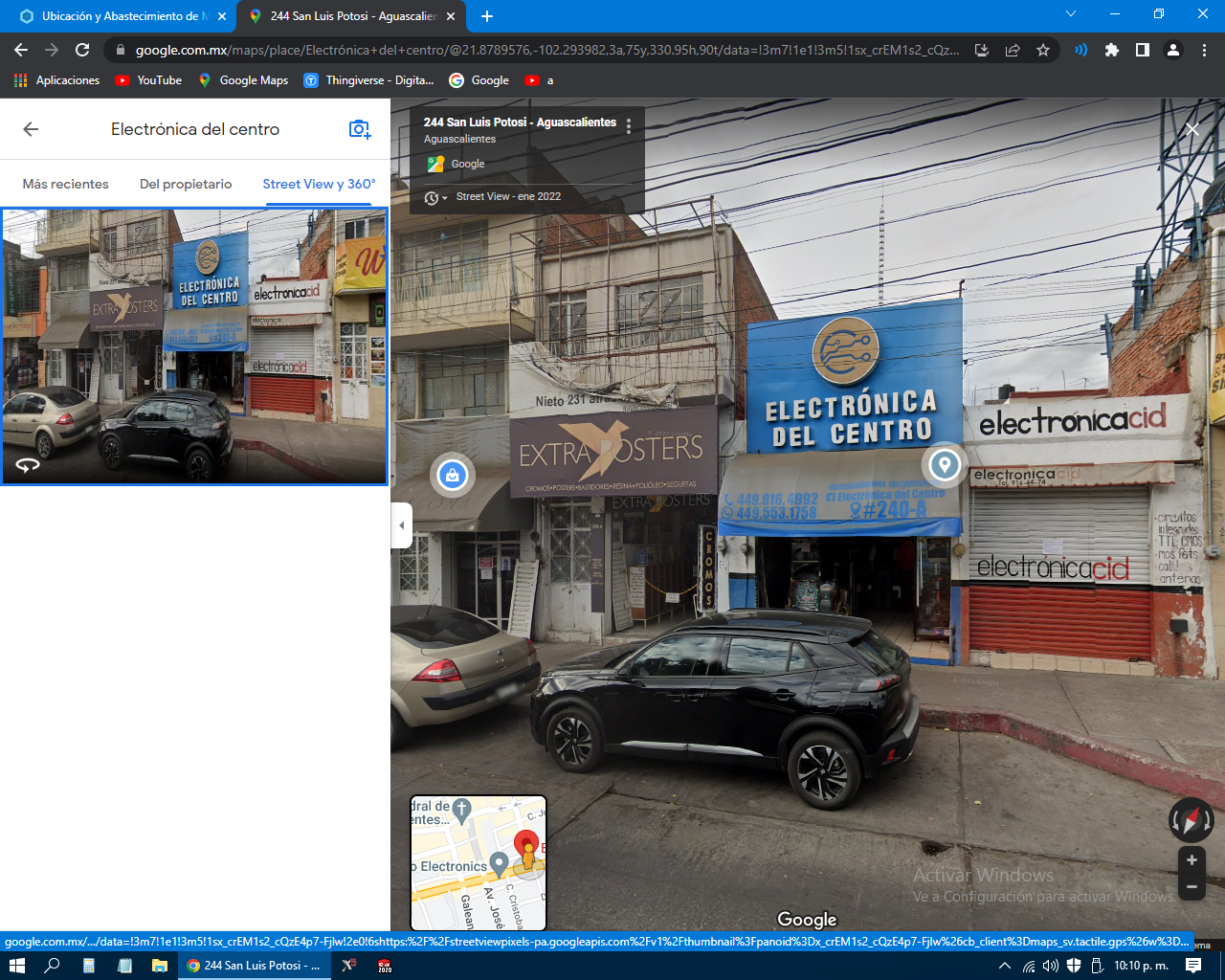Bookmark this page with the star
Image resolution: width=1225 pixels, height=980 pixels.
(x=1043, y=50)
